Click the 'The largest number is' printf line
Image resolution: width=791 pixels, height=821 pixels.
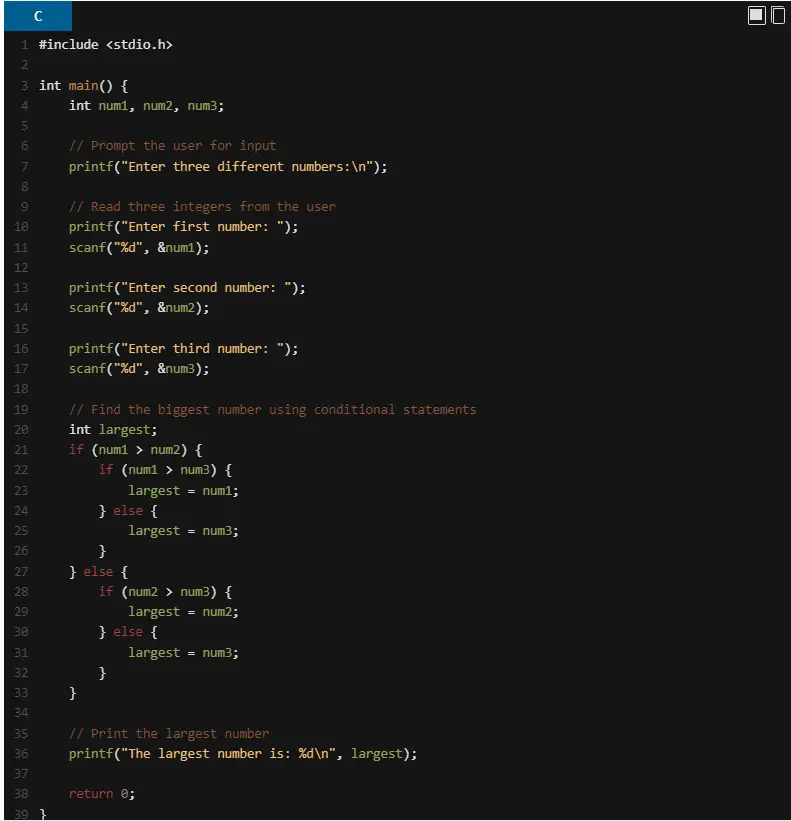click(243, 754)
